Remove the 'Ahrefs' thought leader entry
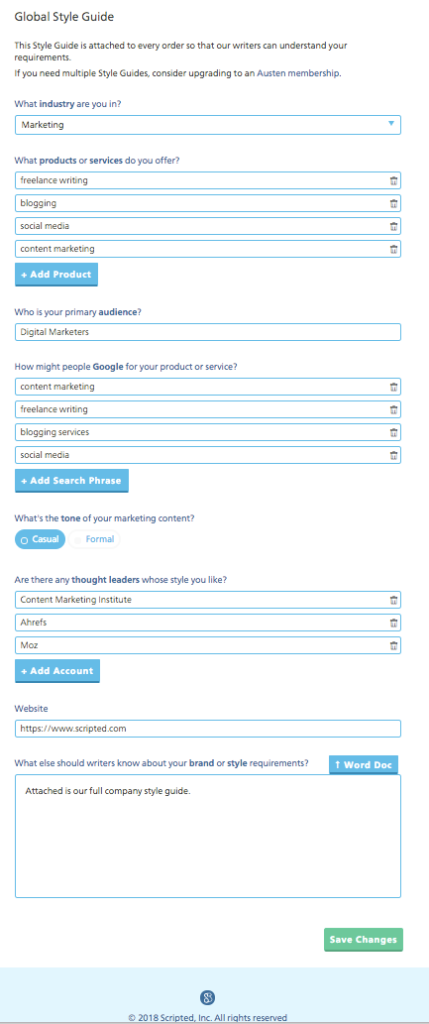This screenshot has width=429, height=1024. (x=394, y=623)
